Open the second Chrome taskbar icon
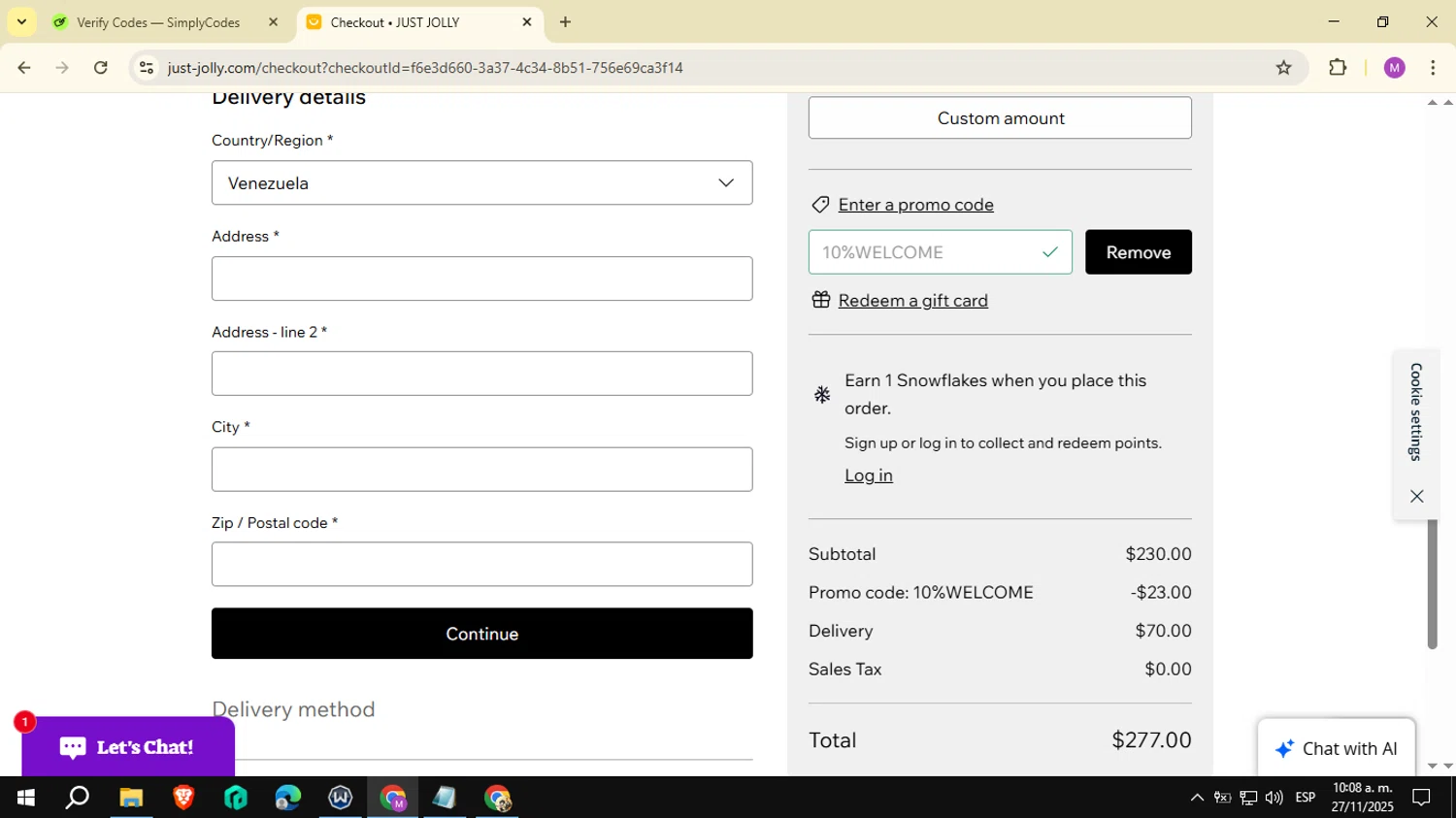This screenshot has width=1456, height=818. tap(498, 798)
